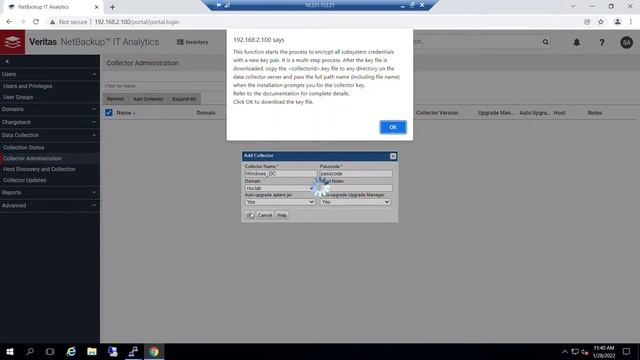Click the Notes column header
This screenshot has width=640, height=360.
[x=595, y=113]
